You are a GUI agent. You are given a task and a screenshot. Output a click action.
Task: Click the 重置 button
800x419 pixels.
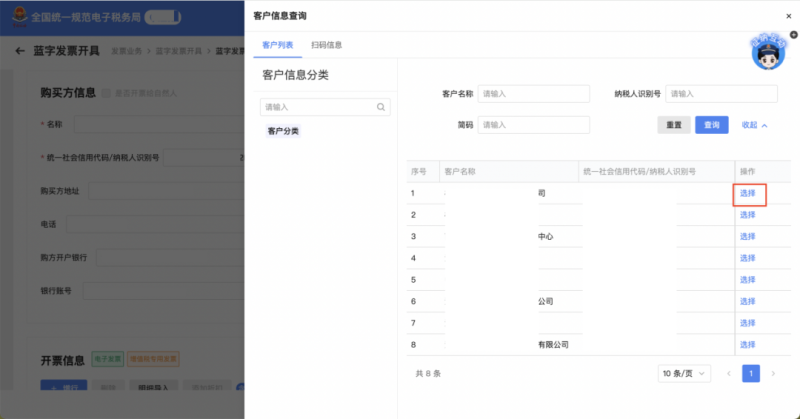[x=674, y=125]
